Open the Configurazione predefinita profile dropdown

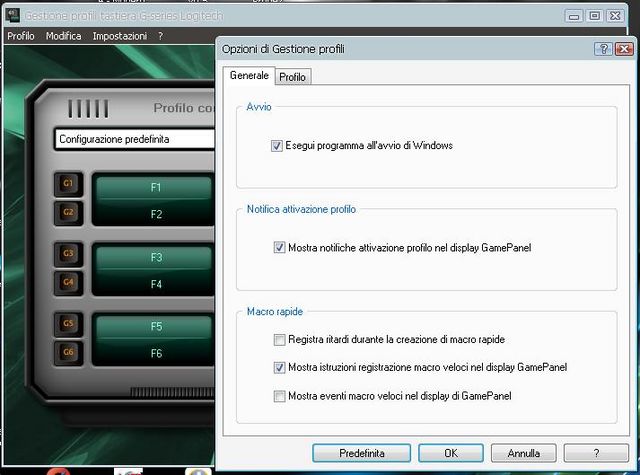point(135,139)
